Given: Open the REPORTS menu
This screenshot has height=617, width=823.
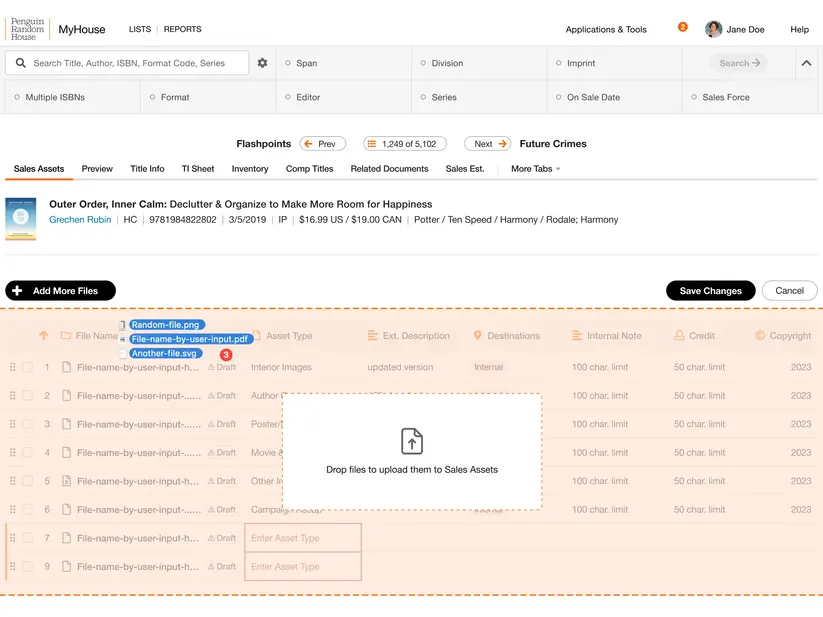Looking at the screenshot, I should [x=182, y=29].
